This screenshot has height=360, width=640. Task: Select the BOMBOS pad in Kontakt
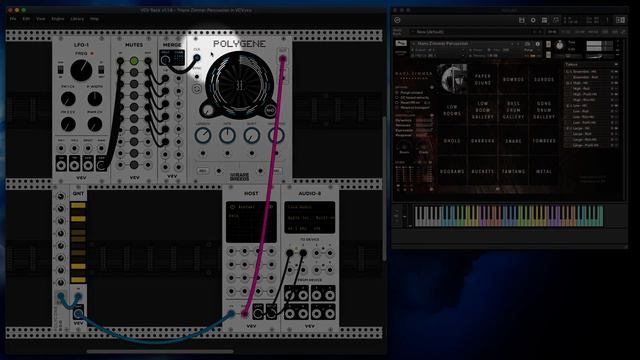point(513,79)
